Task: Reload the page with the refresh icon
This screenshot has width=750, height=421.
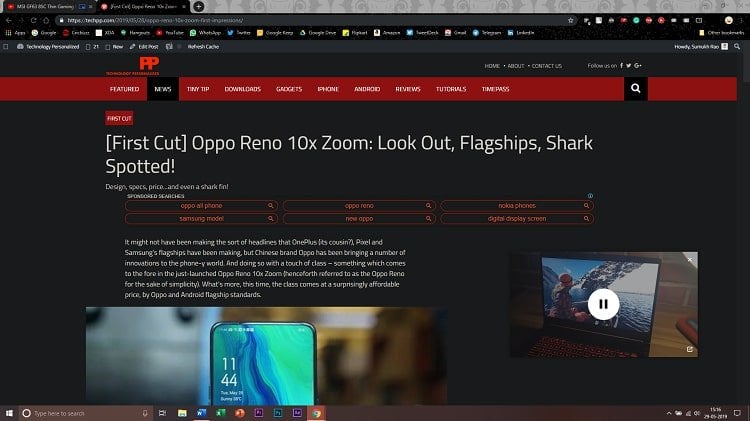Action: [33, 20]
